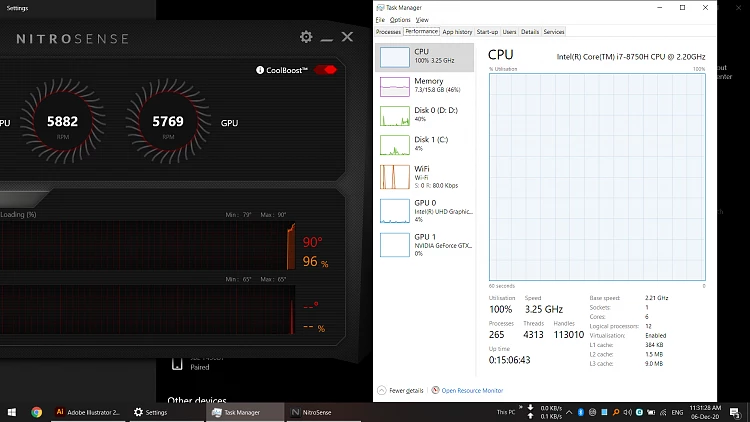Click the network speed monitor arrows in taskbar
This screenshot has width=750, height=422.
point(530,412)
